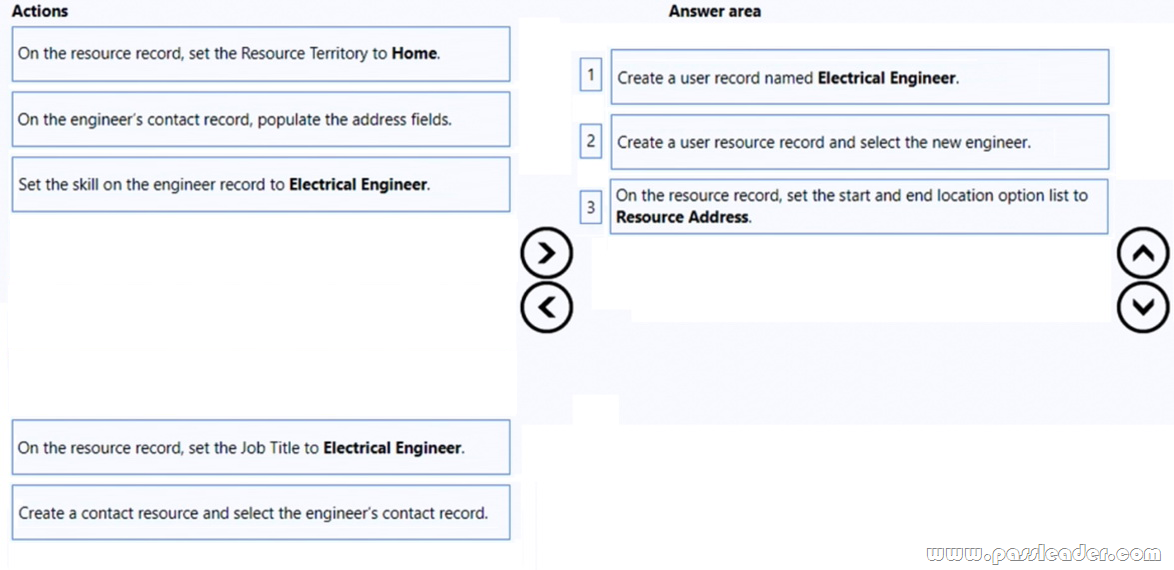This screenshot has width=1174, height=570.
Task: Click step number 3 box
Action: coord(590,207)
